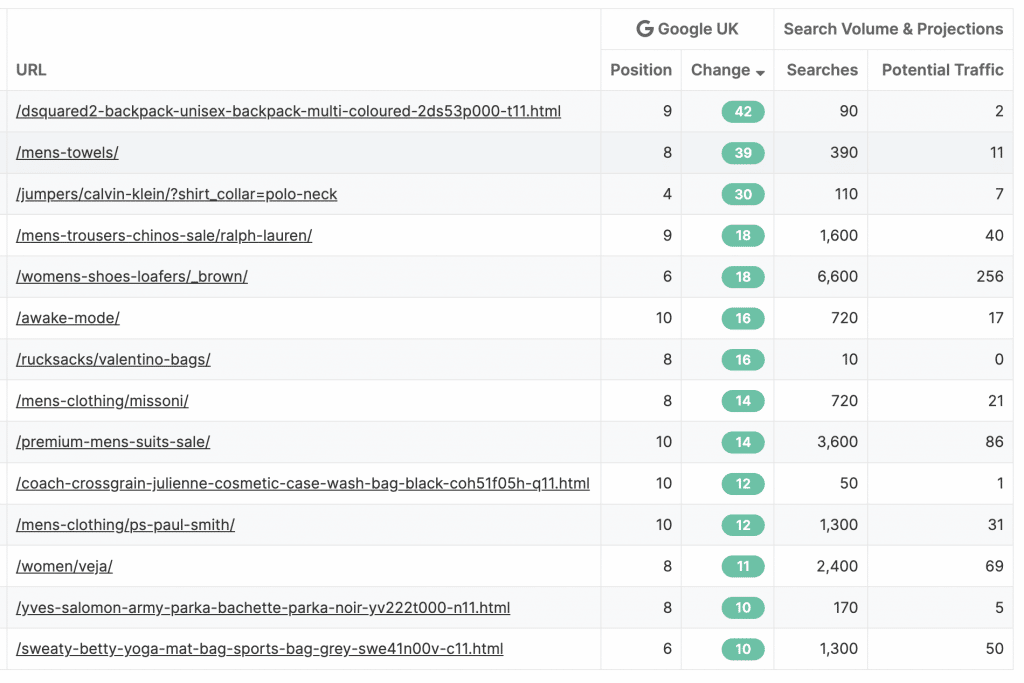
Task: Sort by Change column arrow
Action: (x=760, y=72)
